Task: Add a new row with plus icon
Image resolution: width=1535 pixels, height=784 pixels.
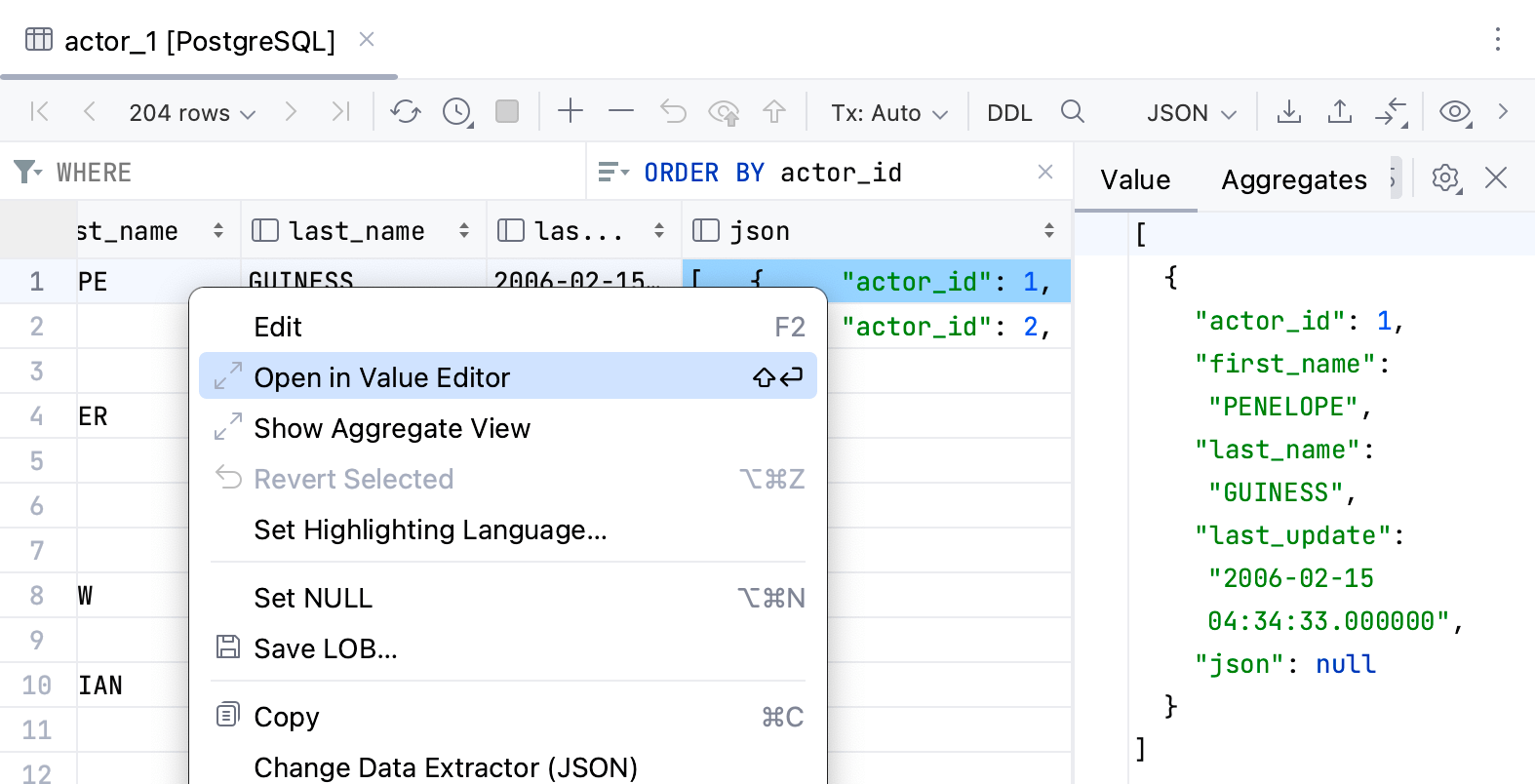Action: [x=571, y=112]
